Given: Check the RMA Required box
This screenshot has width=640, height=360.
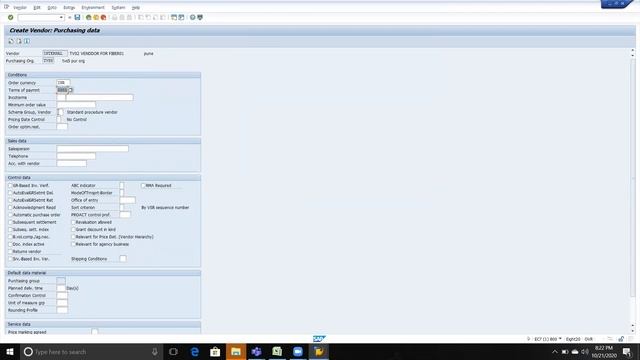Looking at the screenshot, I should (x=143, y=185).
